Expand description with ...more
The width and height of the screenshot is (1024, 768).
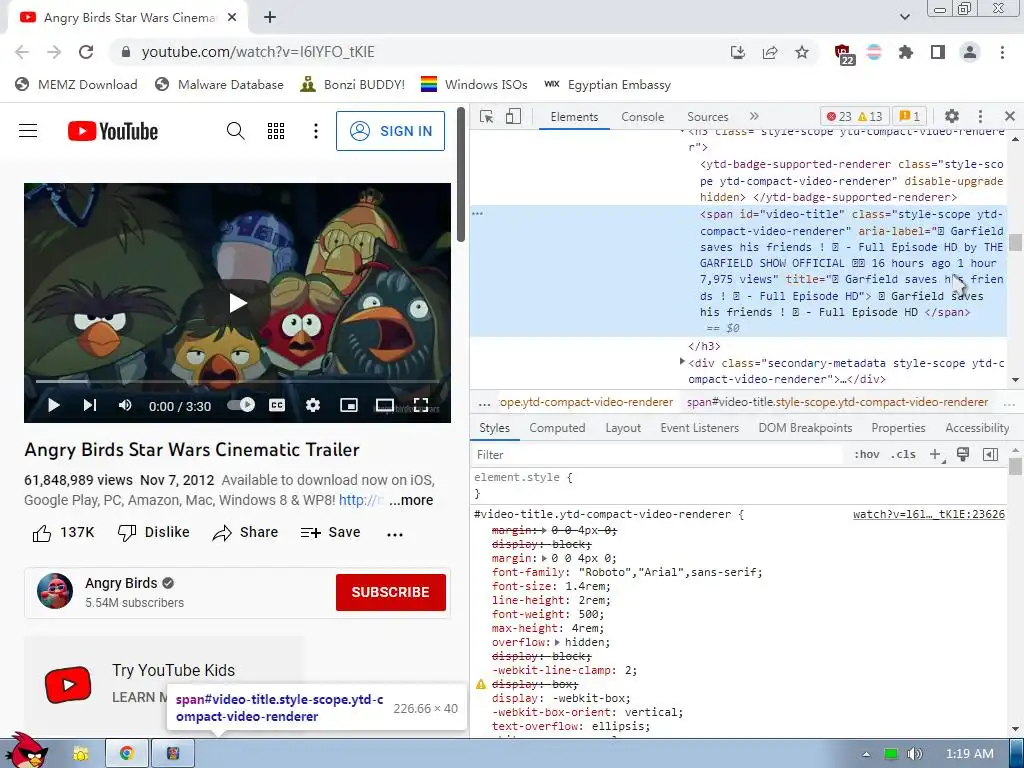[411, 500]
